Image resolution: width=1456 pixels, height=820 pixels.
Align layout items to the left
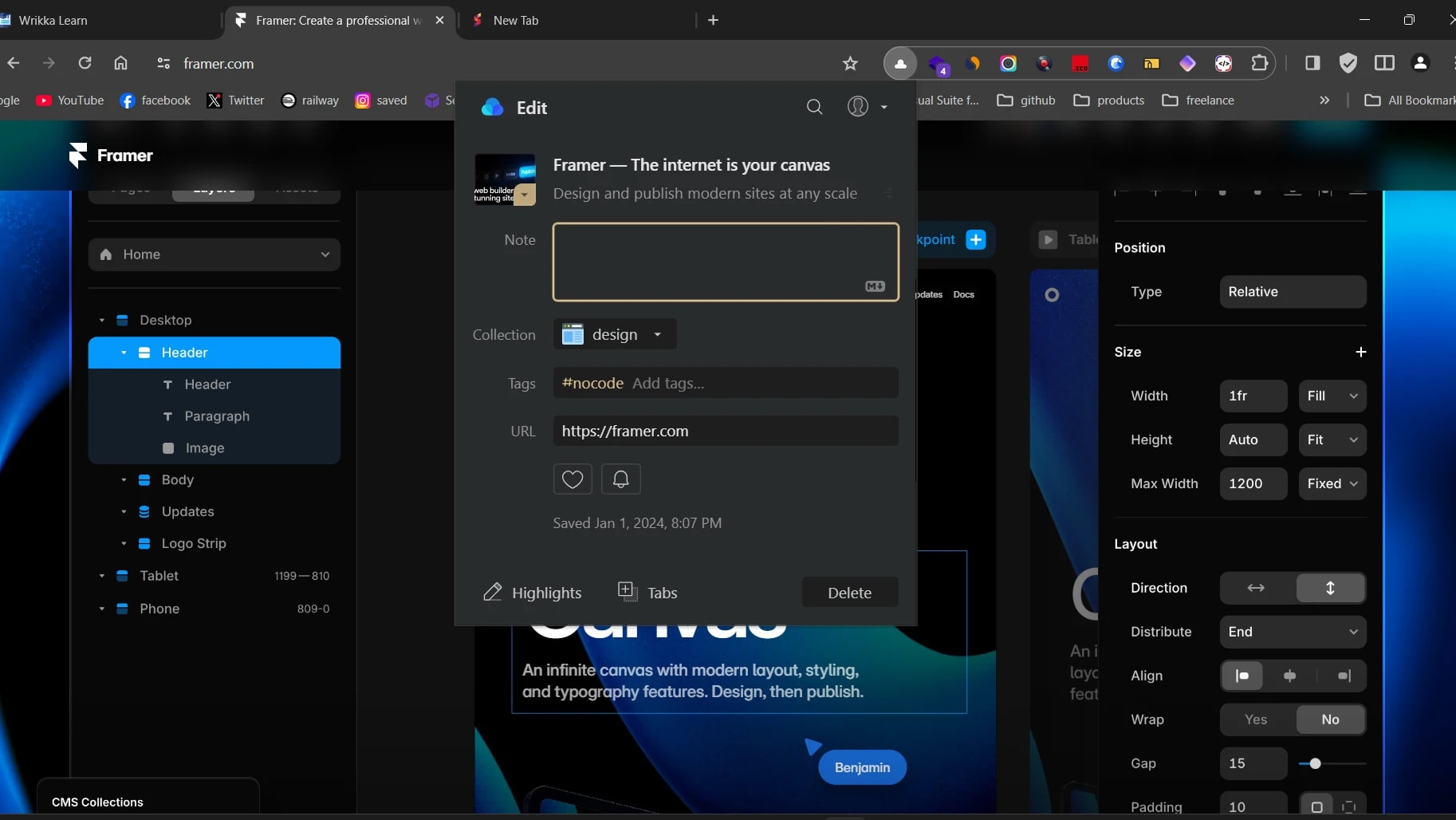coord(1242,676)
